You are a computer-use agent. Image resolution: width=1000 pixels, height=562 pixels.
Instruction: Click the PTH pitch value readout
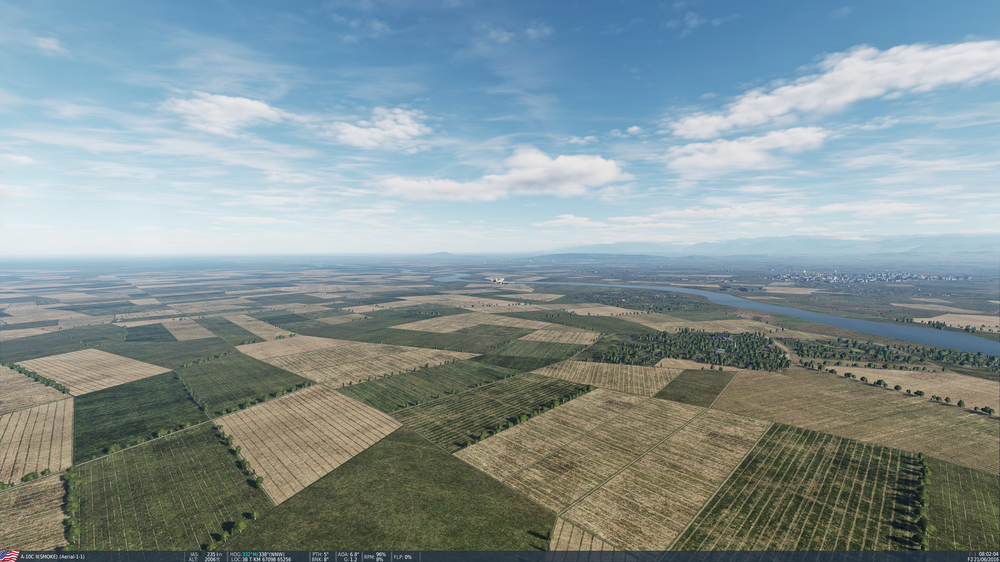(x=321, y=554)
